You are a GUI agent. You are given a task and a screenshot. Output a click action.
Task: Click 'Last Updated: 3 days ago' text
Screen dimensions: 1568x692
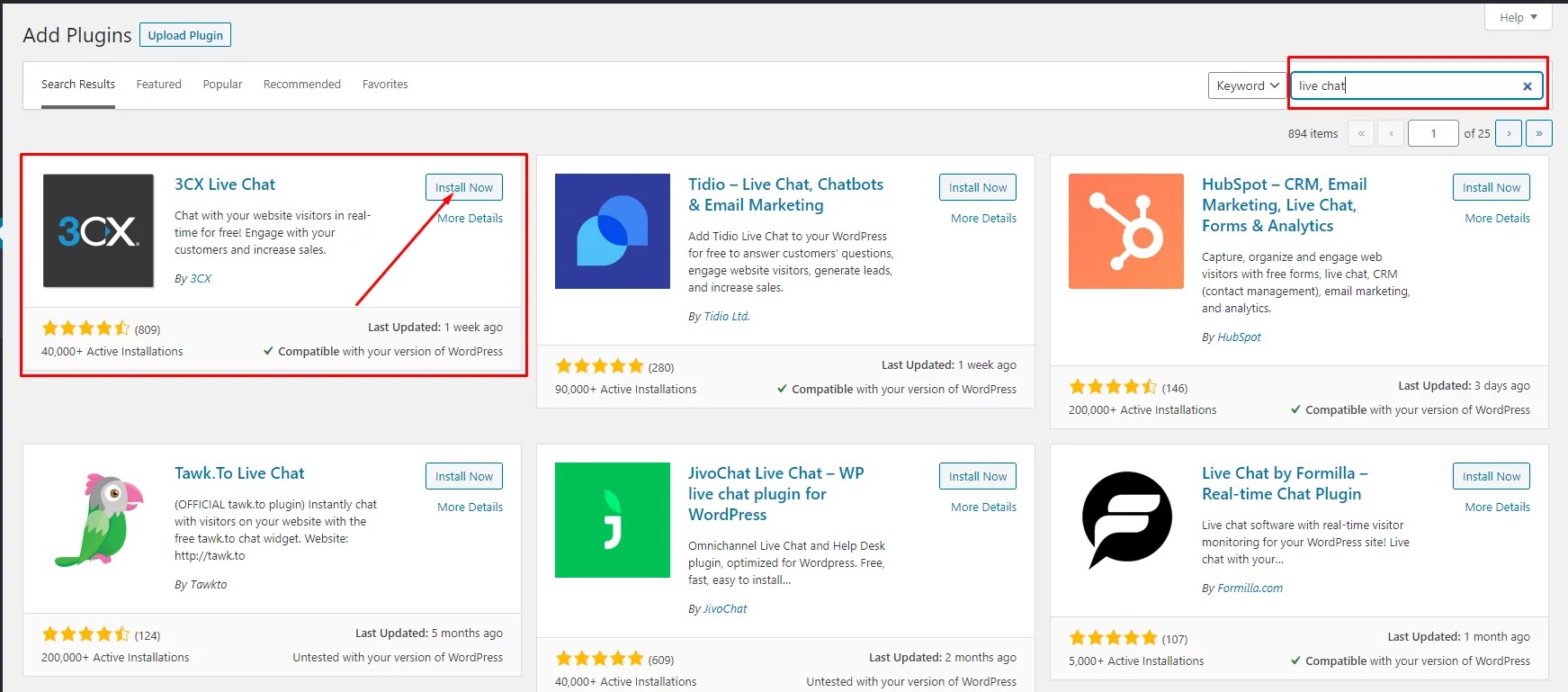coord(1464,386)
